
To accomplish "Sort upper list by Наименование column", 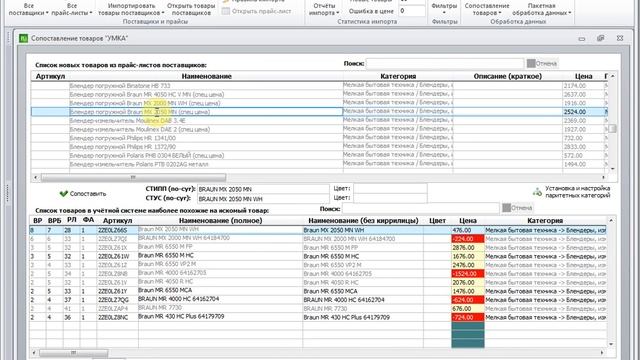I will (207, 76).
